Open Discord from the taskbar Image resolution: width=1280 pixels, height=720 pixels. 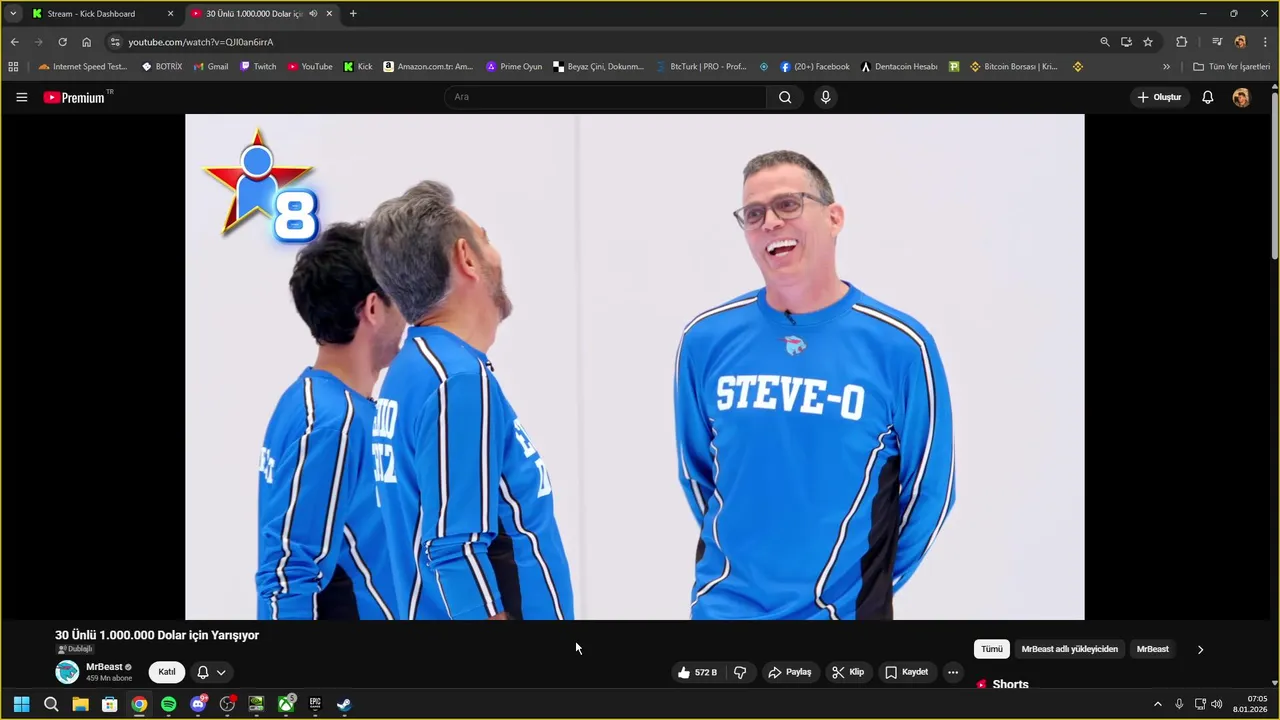pyautogui.click(x=198, y=704)
